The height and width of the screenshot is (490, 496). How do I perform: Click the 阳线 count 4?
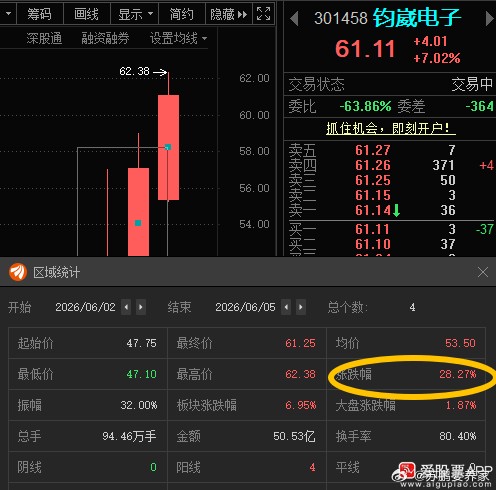(x=312, y=467)
